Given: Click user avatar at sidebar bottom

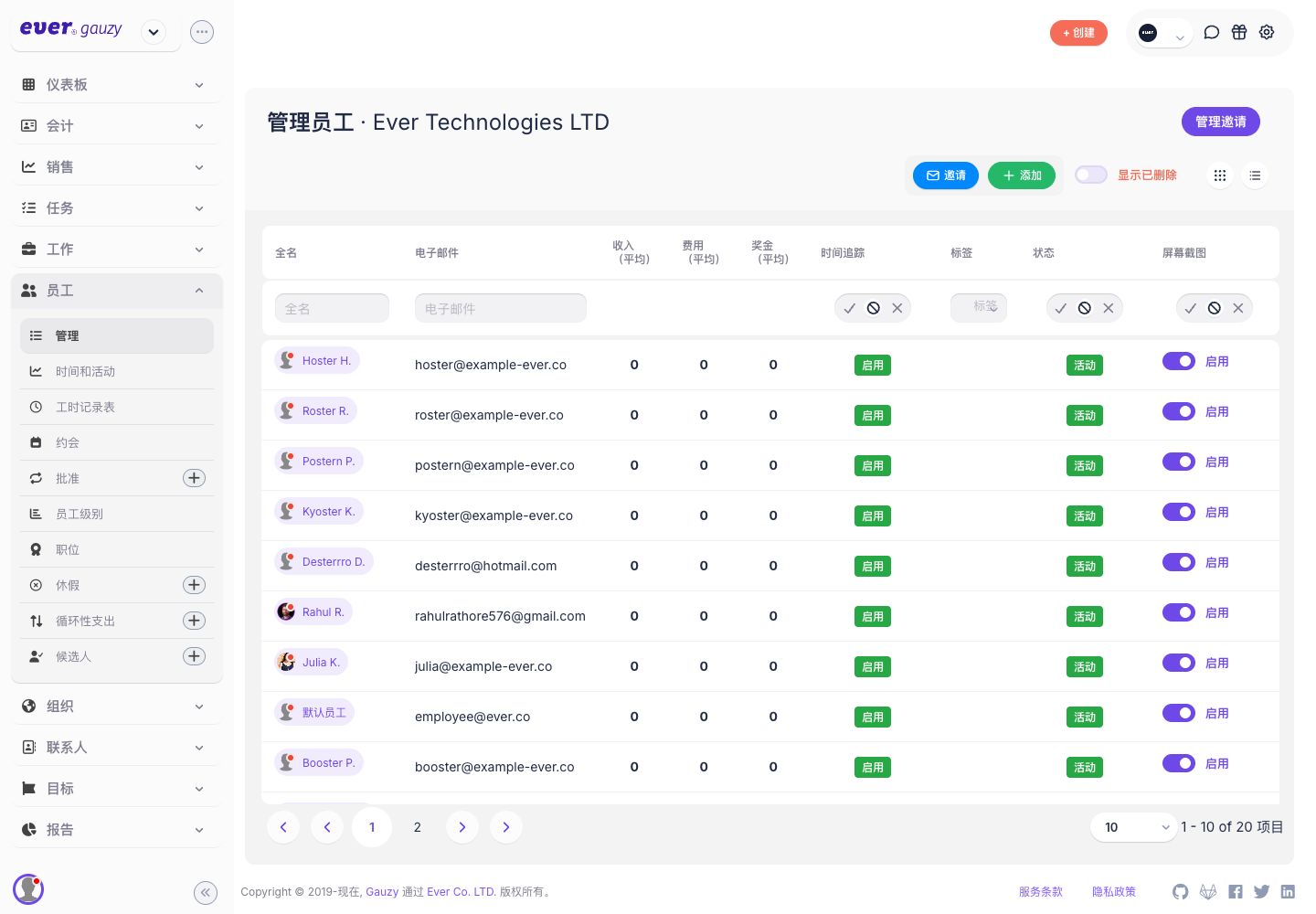Looking at the screenshot, I should tap(28, 888).
